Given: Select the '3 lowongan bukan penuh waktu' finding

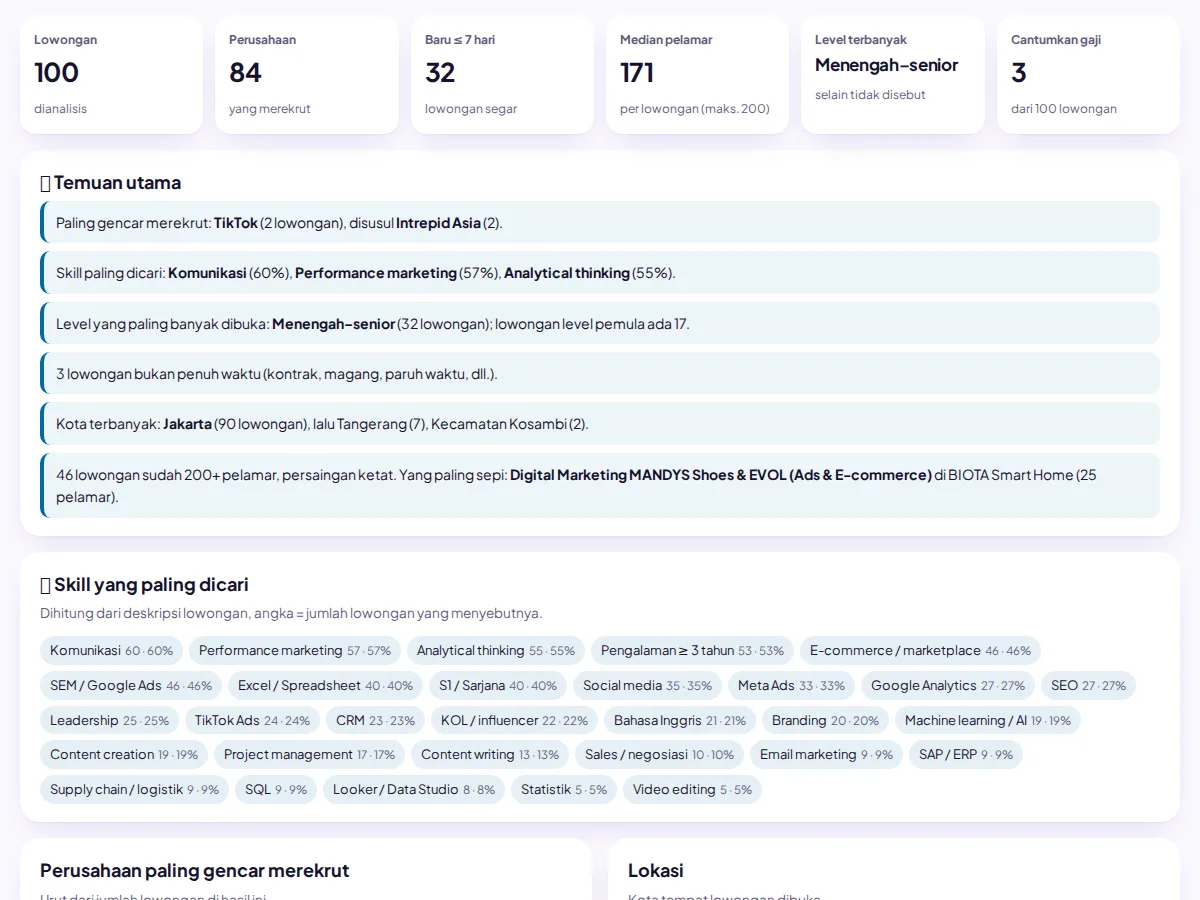Looking at the screenshot, I should click(x=600, y=373).
